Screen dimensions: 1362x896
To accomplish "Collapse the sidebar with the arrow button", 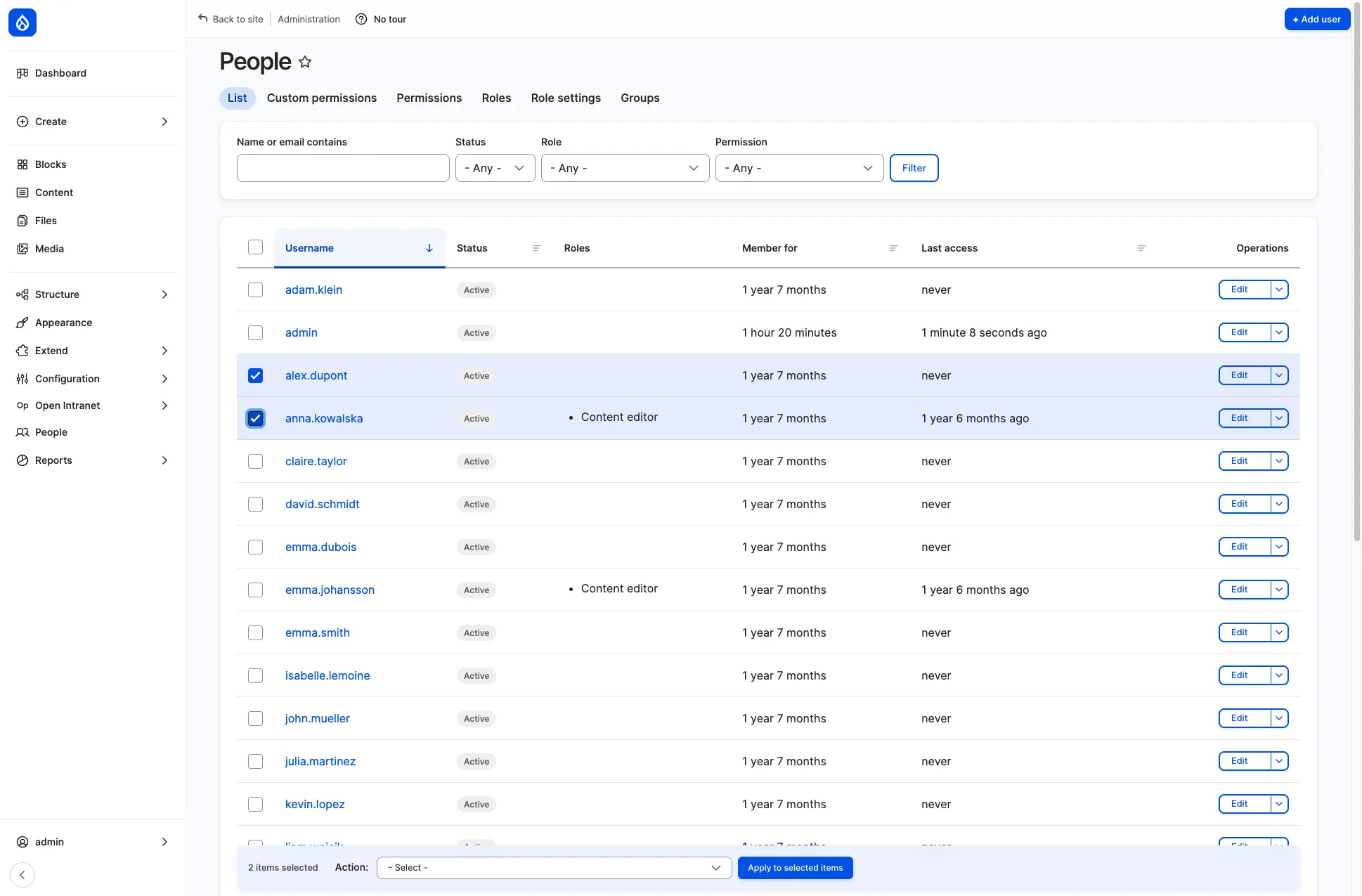I will pos(22,875).
